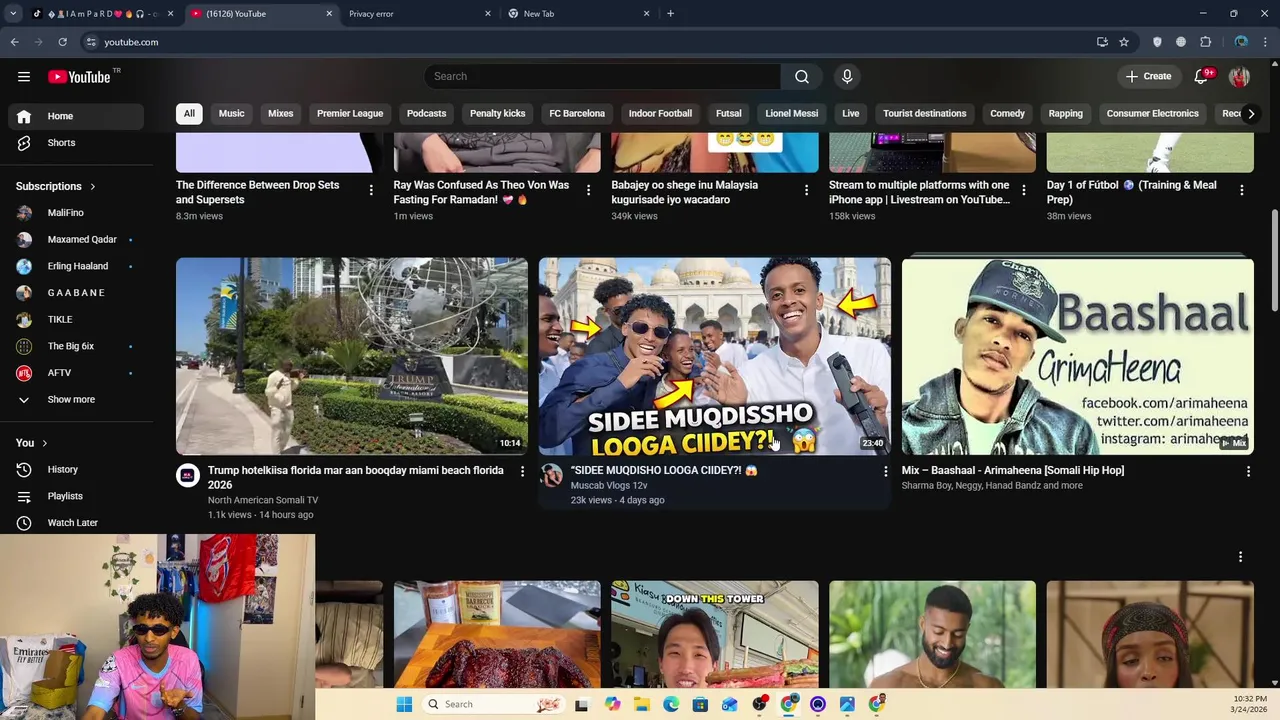Viewport: 1280px width, 720px height.
Task: Open Shorts shelf options menu
Action: (1240, 557)
